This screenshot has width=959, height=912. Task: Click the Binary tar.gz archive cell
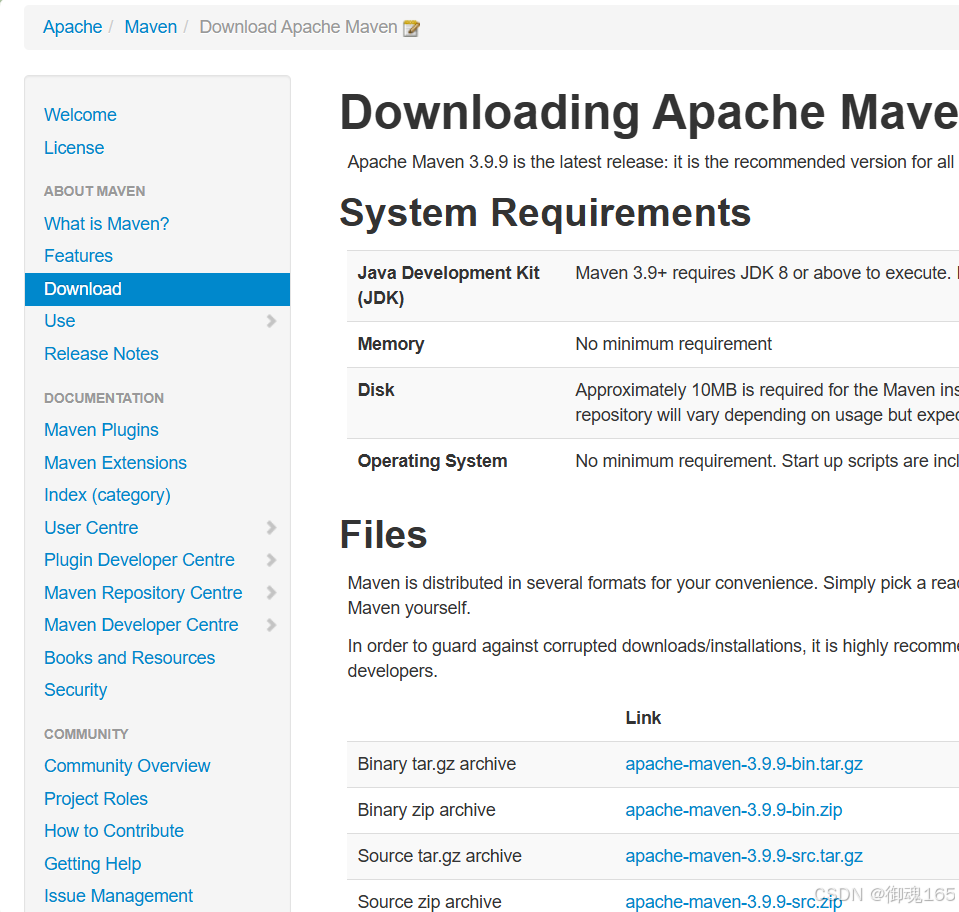(x=437, y=765)
